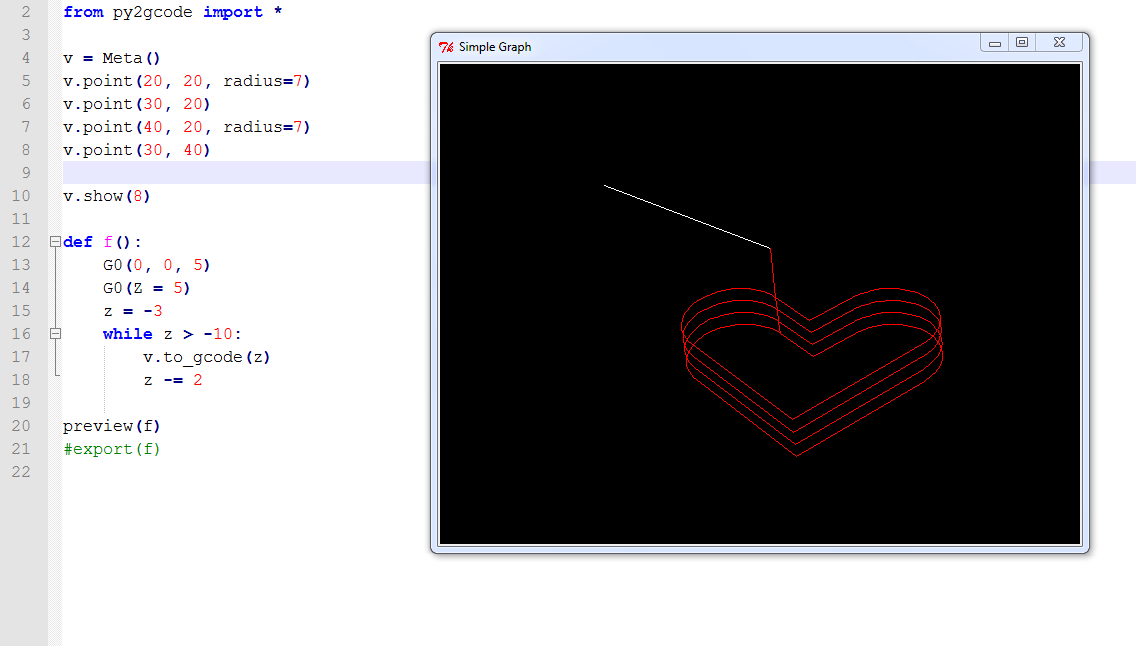Image resolution: width=1136 pixels, height=646 pixels.
Task: Click the 'v.show(8)' code line
Action: click(x=106, y=196)
